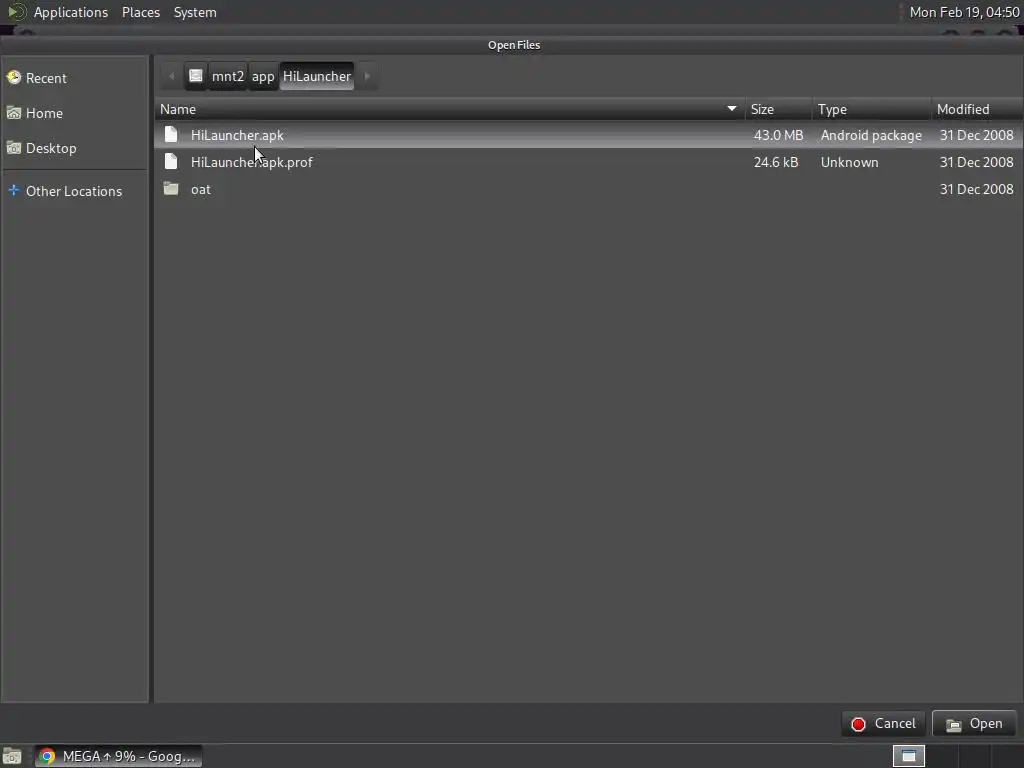Select the HiLauncher.apk.prof file icon
Image resolution: width=1024 pixels, height=768 pixels.
[171, 161]
